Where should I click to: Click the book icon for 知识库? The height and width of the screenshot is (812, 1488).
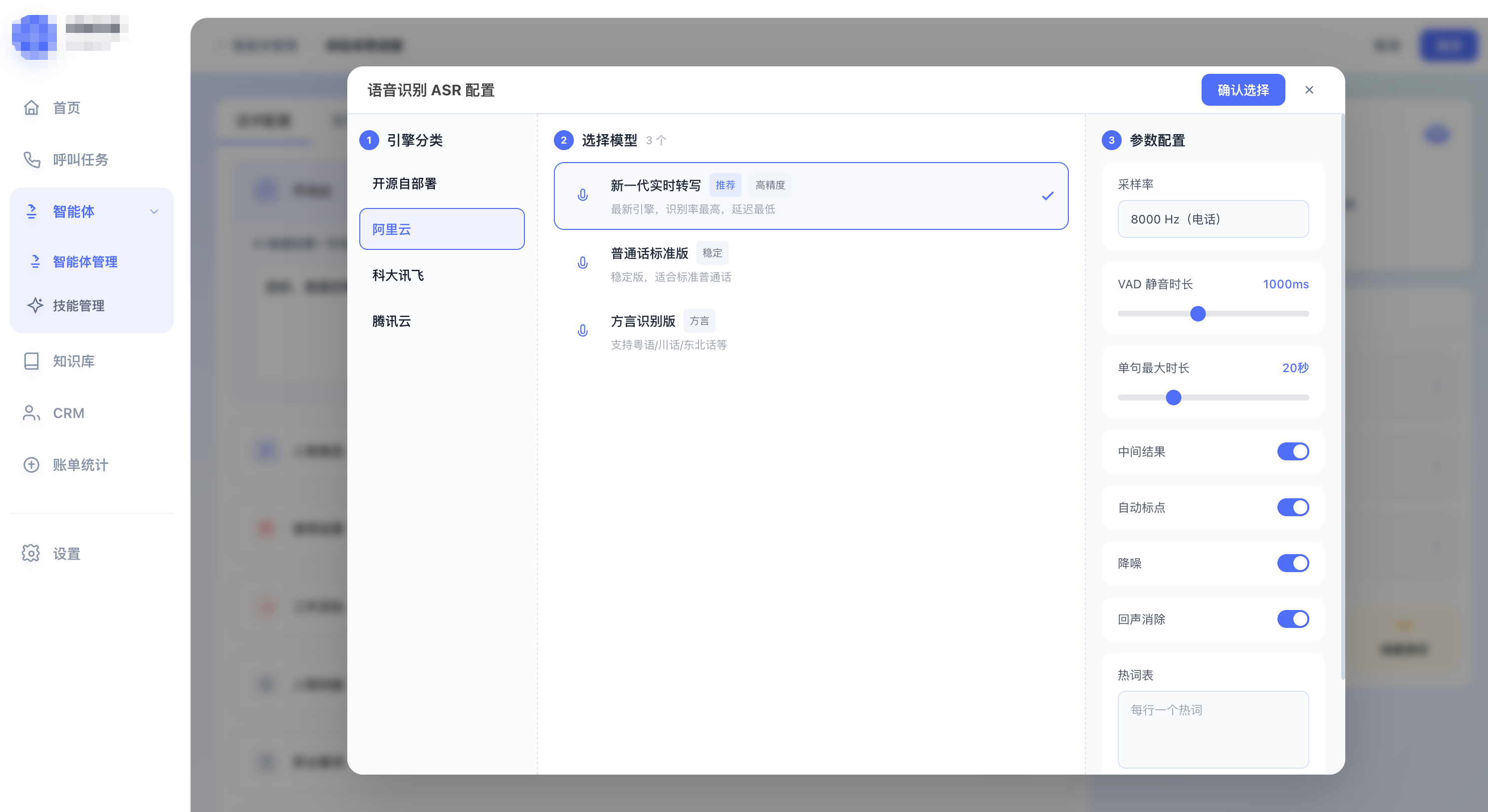coord(31,361)
